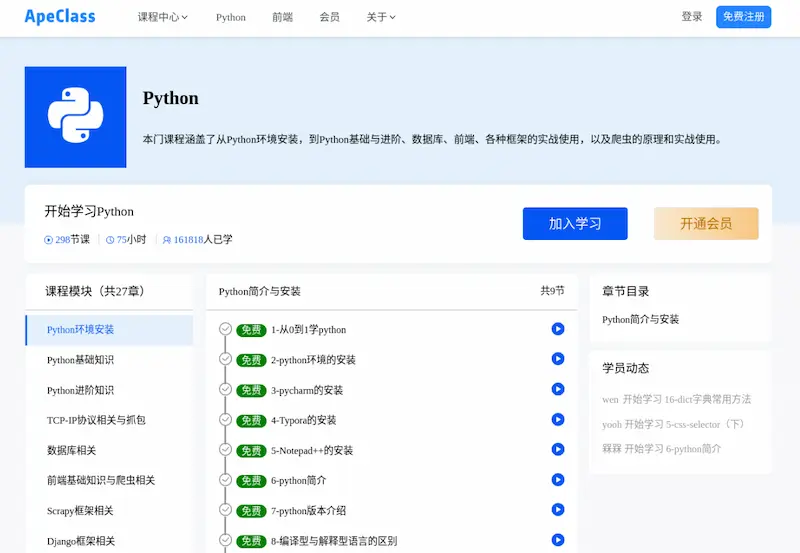
Task: Toggle completion circle for 1-从0到1学python
Action: point(226,329)
